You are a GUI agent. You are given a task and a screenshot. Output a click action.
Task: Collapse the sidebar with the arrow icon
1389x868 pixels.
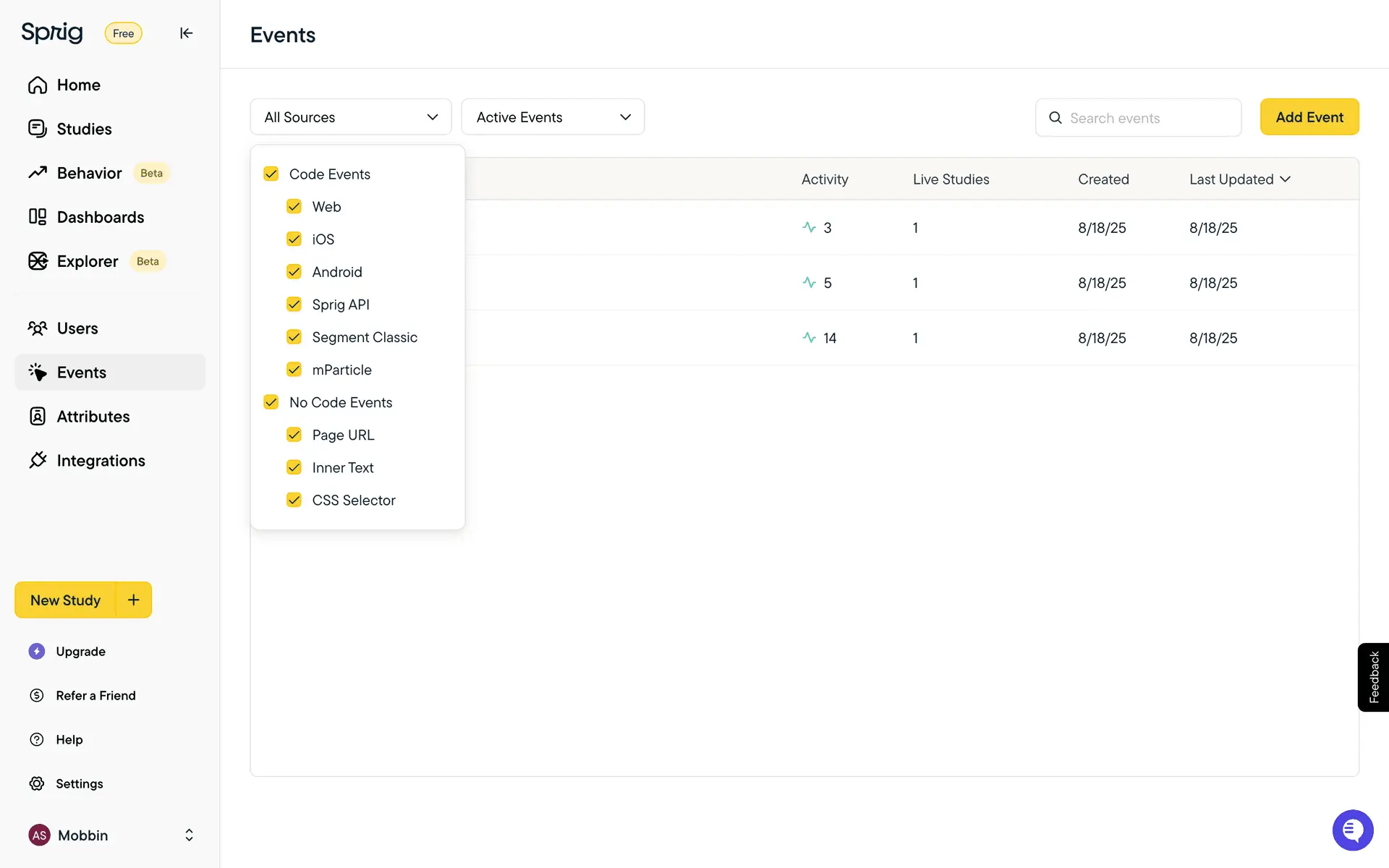tap(186, 33)
